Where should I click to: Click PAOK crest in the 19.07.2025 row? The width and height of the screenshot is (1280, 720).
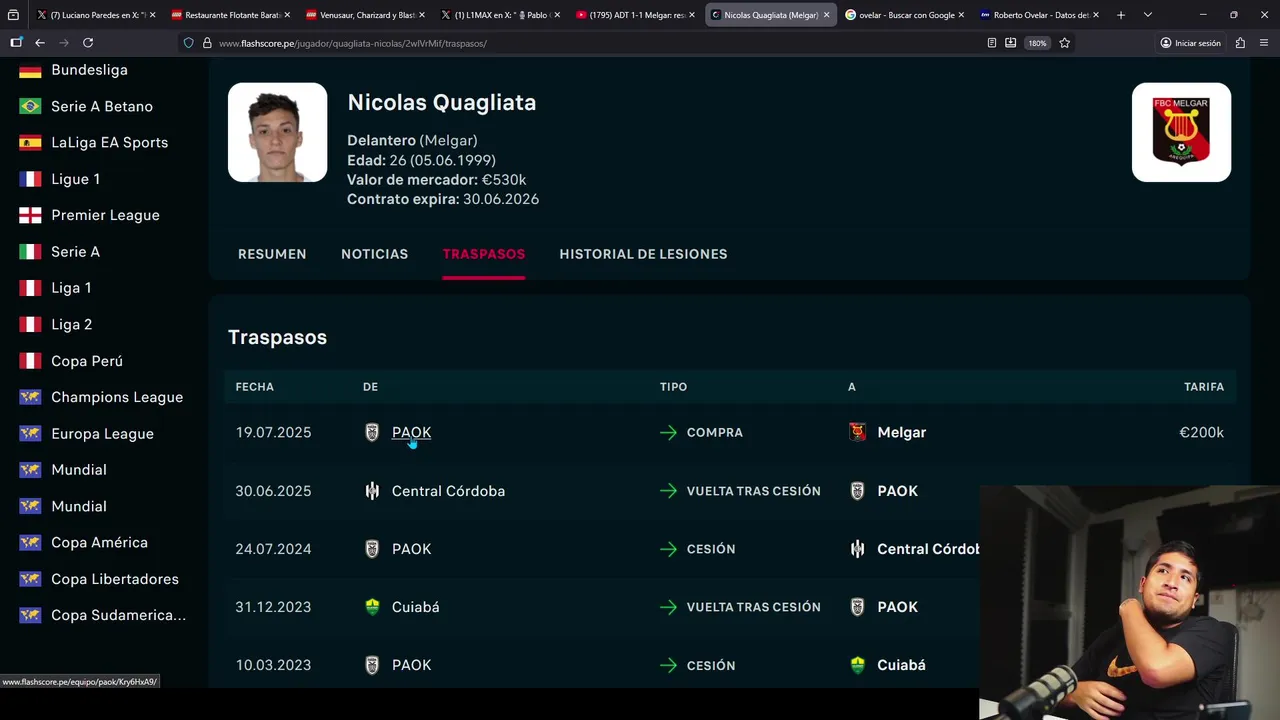372,432
